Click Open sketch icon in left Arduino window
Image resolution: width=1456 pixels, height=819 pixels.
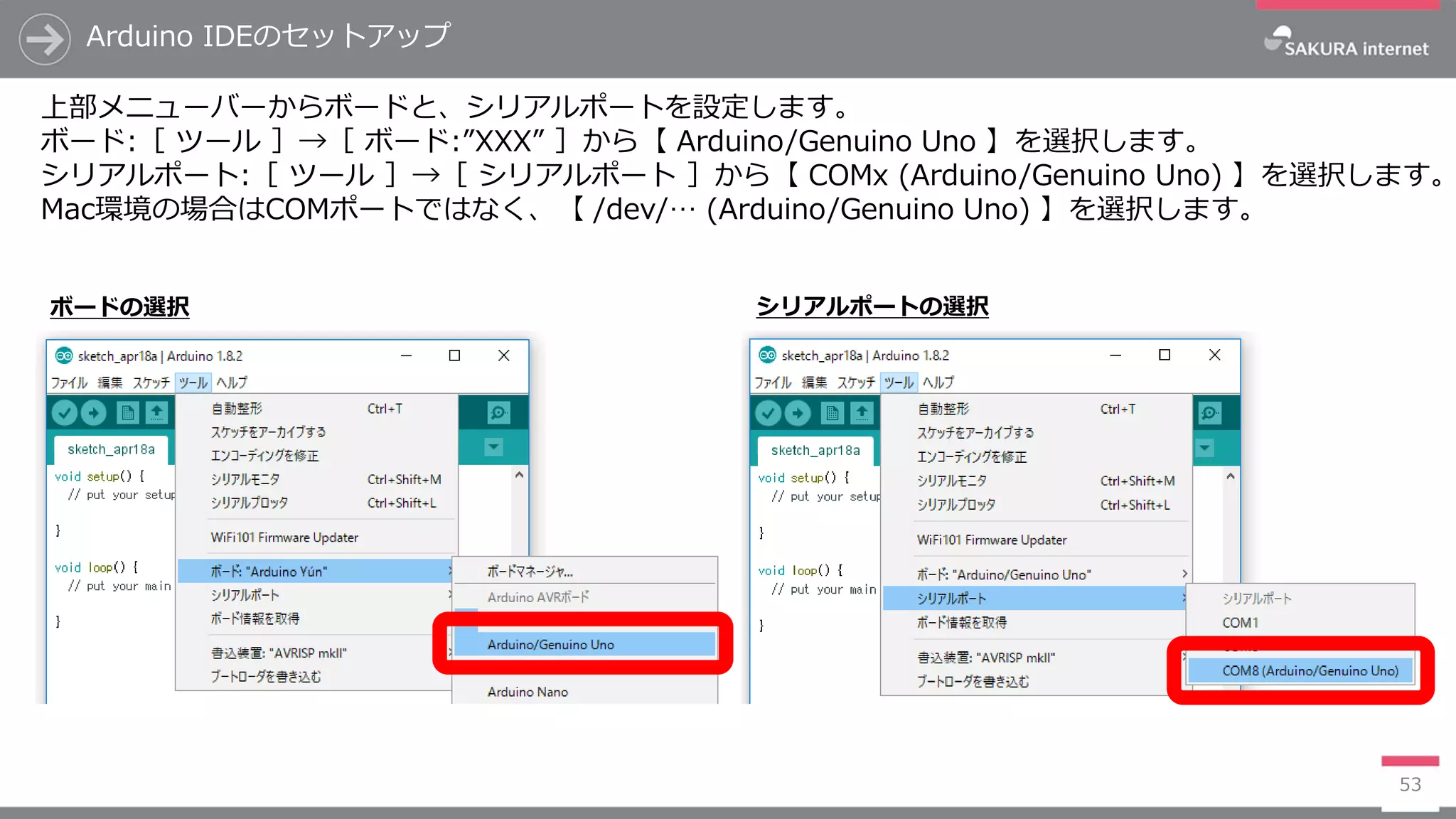click(157, 412)
